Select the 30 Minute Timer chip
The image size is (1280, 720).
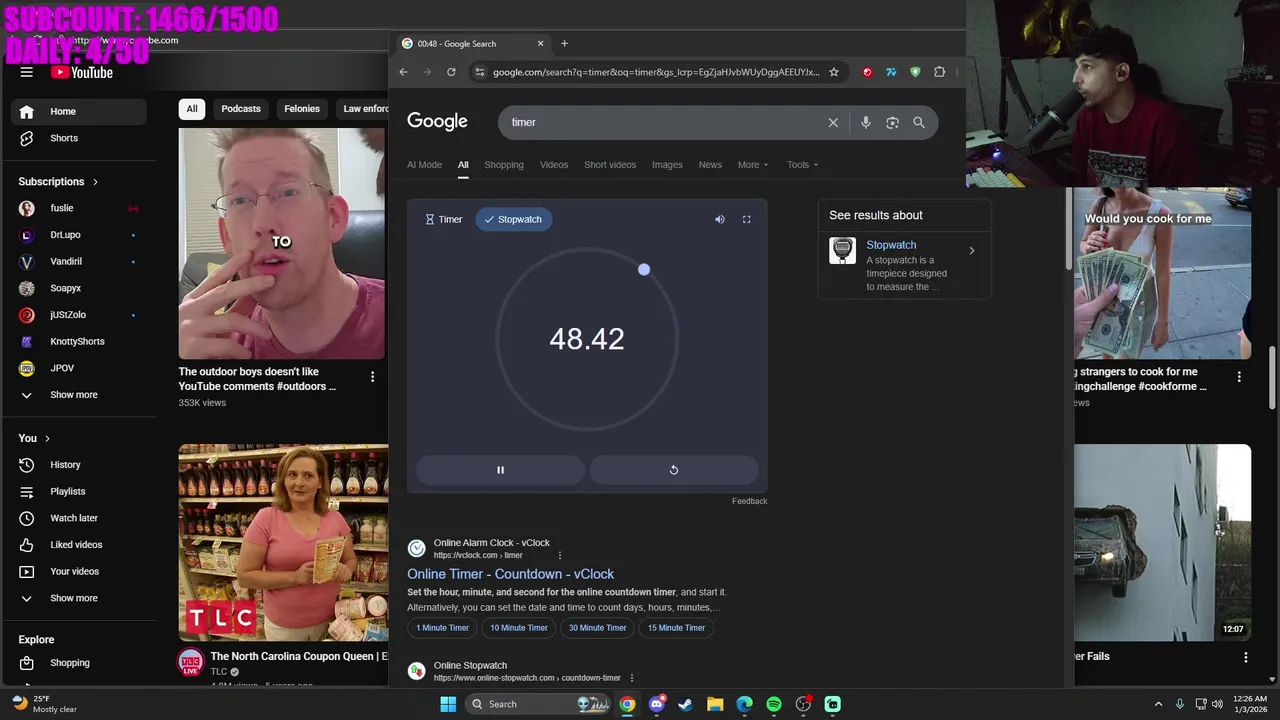click(x=597, y=628)
